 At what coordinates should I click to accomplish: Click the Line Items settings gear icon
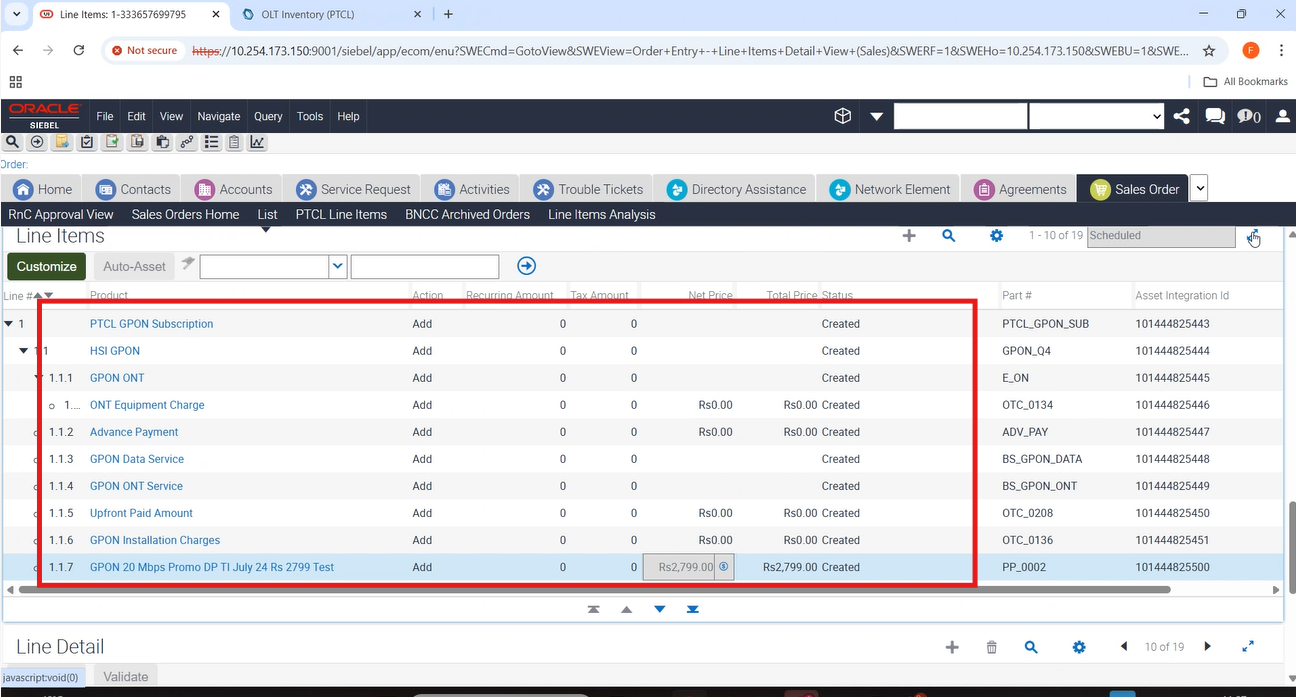click(996, 236)
